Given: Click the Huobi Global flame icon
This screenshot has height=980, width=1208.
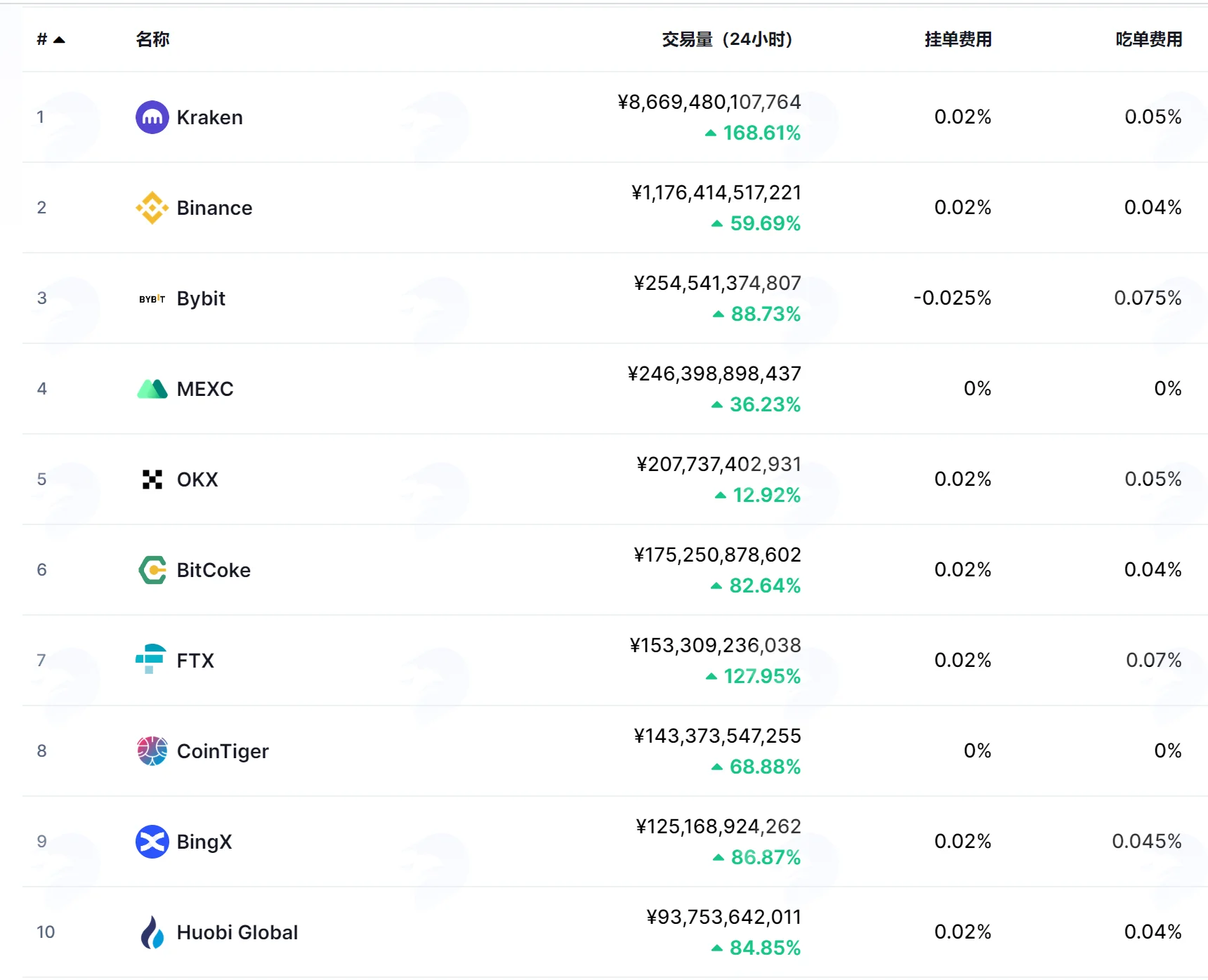Looking at the screenshot, I should (152, 932).
